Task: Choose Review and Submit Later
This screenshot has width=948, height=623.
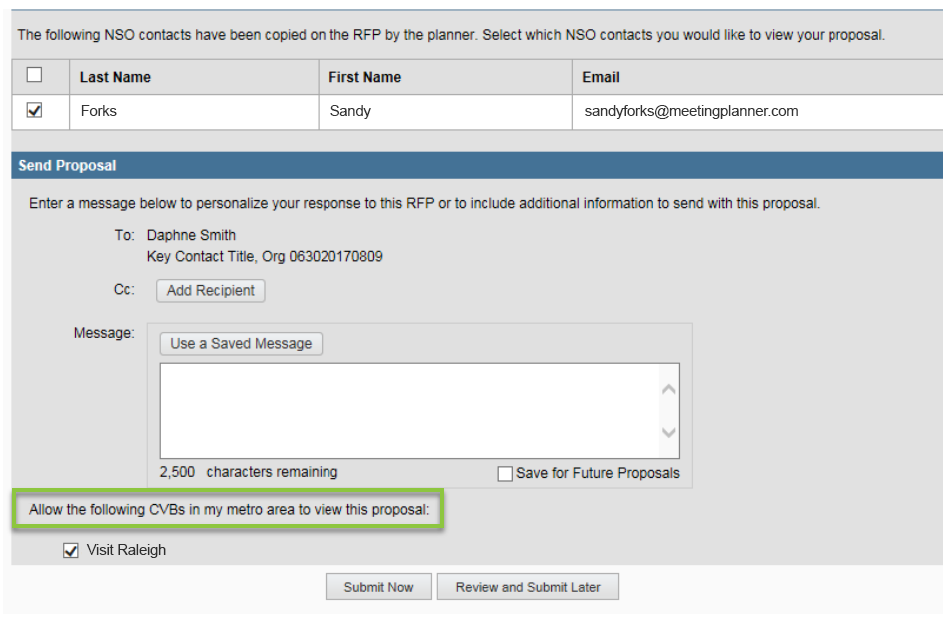Action: pos(528,587)
